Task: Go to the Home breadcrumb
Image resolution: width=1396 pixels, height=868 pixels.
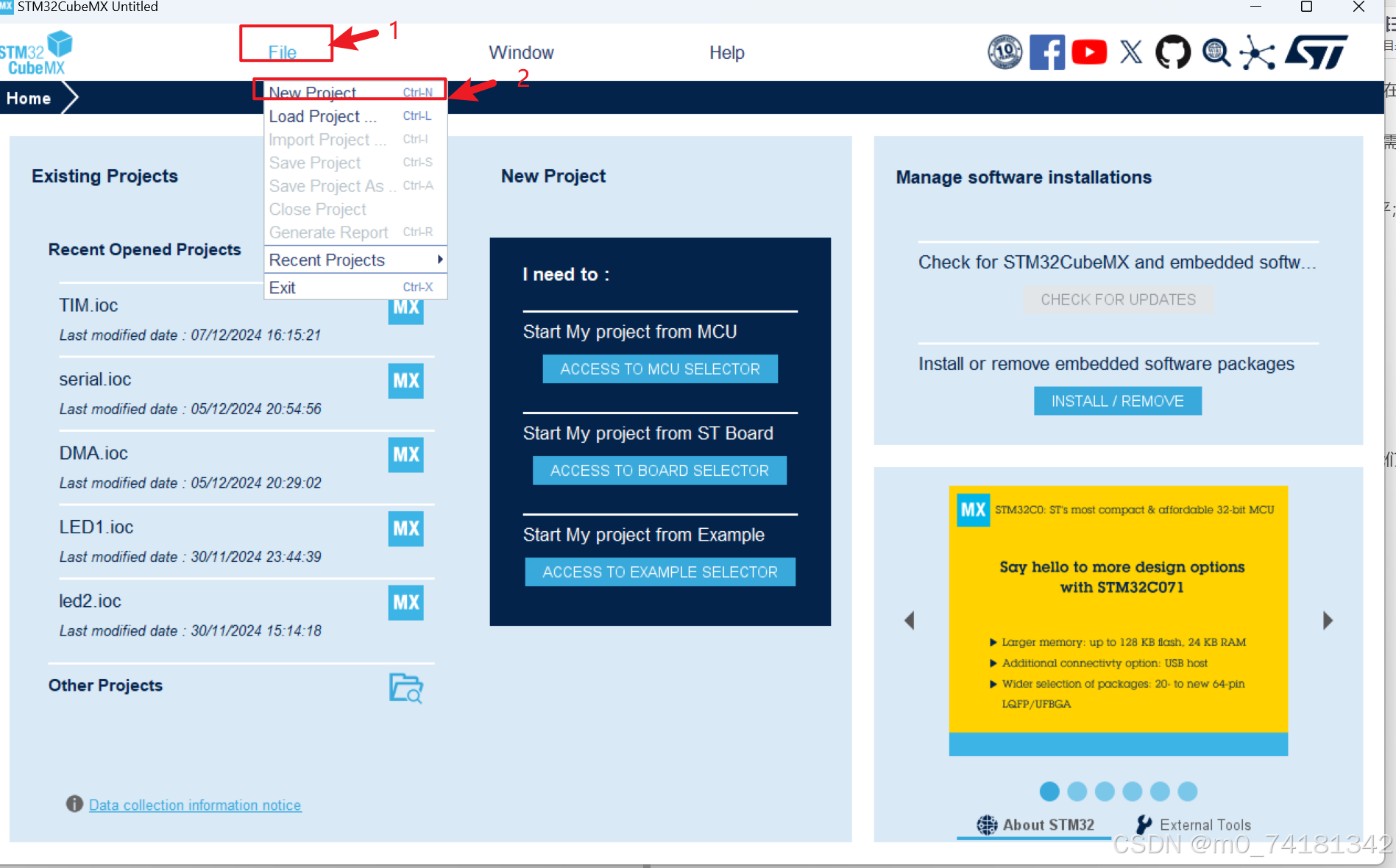Action: coord(29,98)
